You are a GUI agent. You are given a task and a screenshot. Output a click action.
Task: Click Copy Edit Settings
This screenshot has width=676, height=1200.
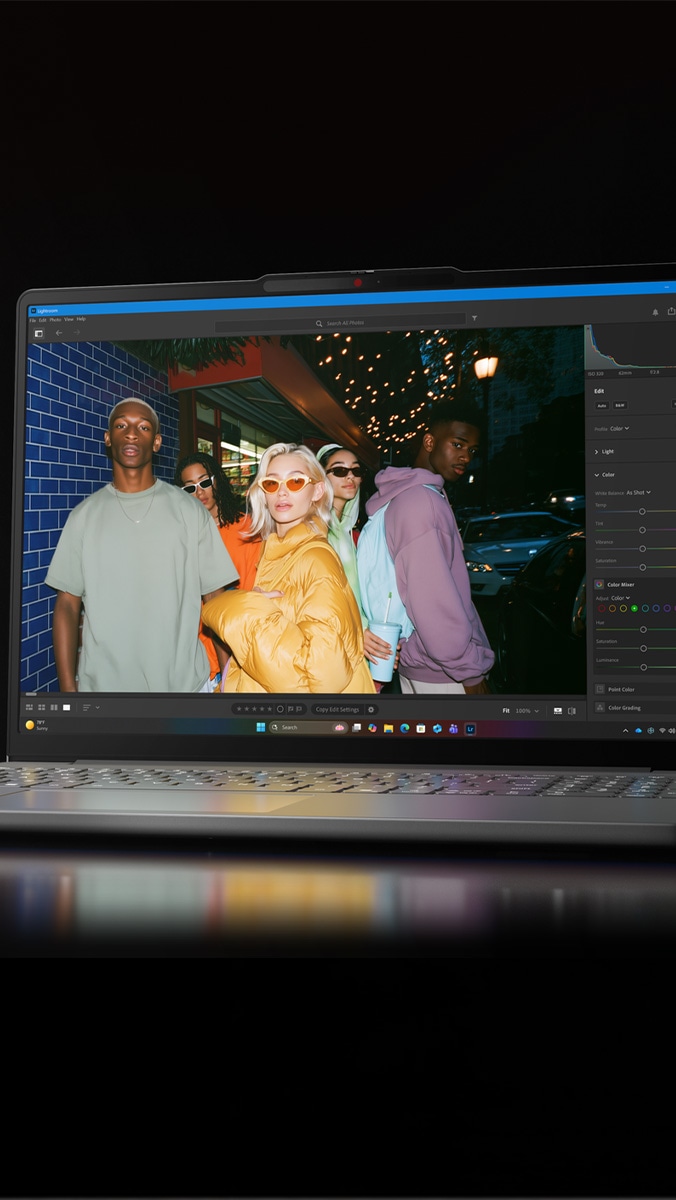tap(337, 710)
